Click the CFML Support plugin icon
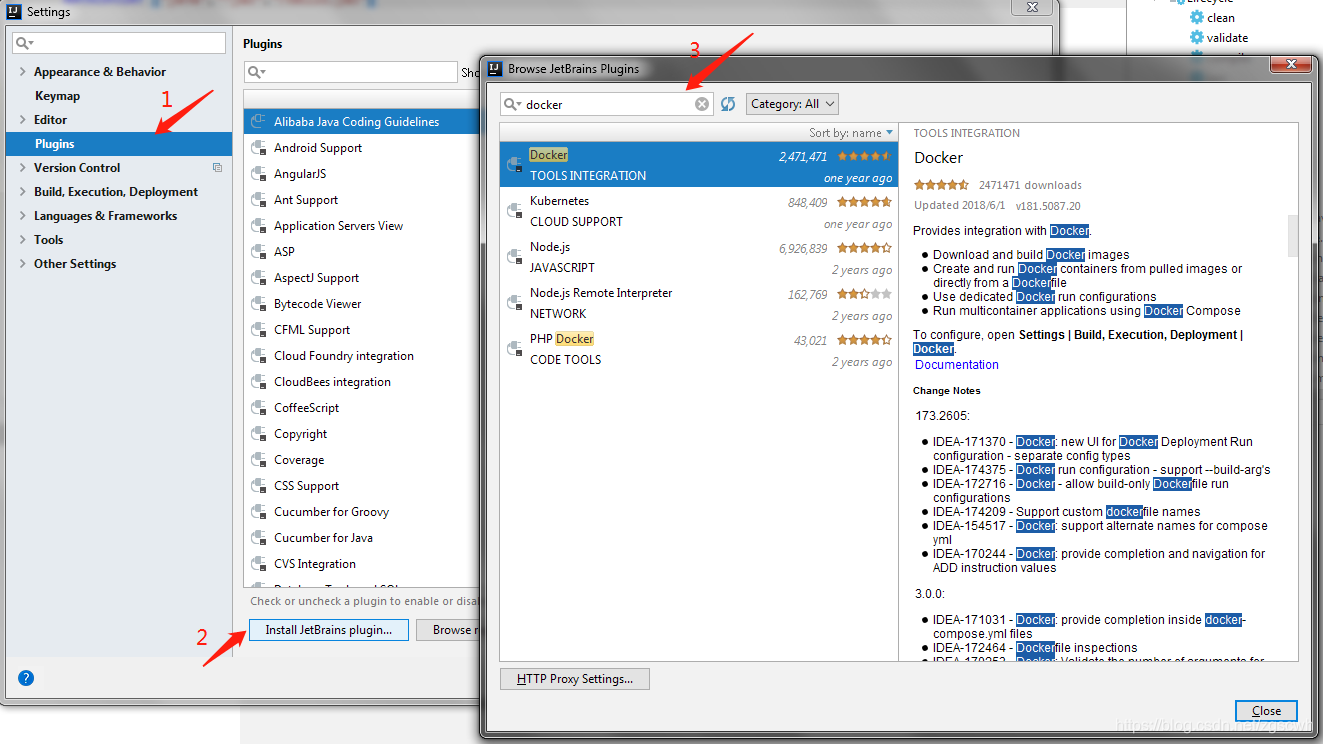This screenshot has height=744, width=1323. click(258, 330)
